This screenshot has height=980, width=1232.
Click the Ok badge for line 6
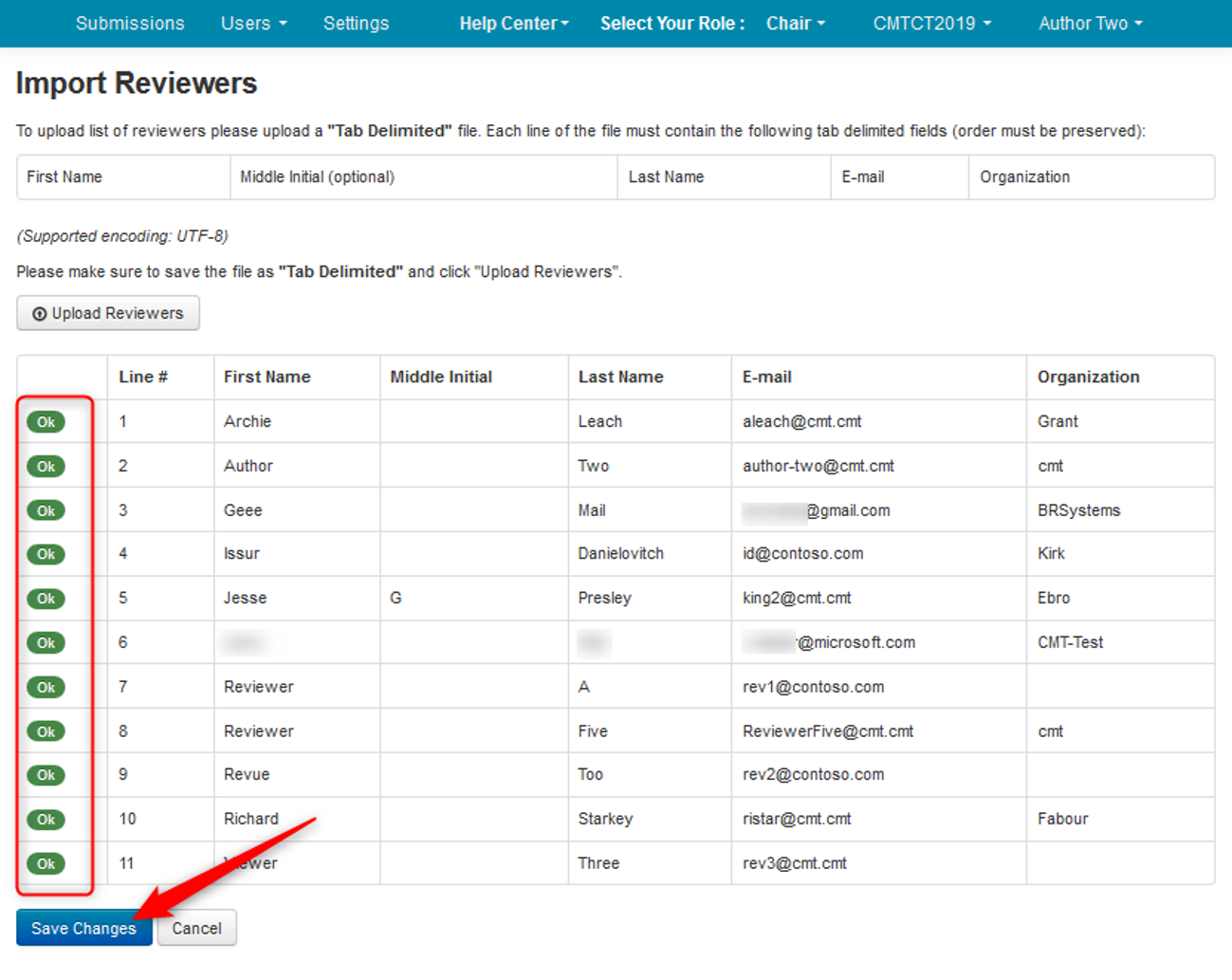tap(46, 643)
